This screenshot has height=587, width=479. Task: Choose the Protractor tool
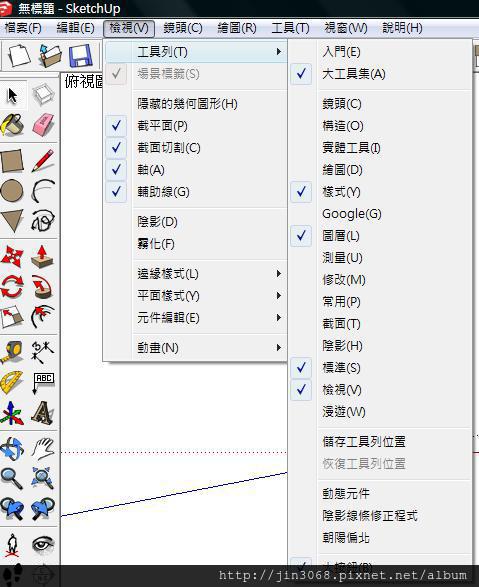click(12, 382)
